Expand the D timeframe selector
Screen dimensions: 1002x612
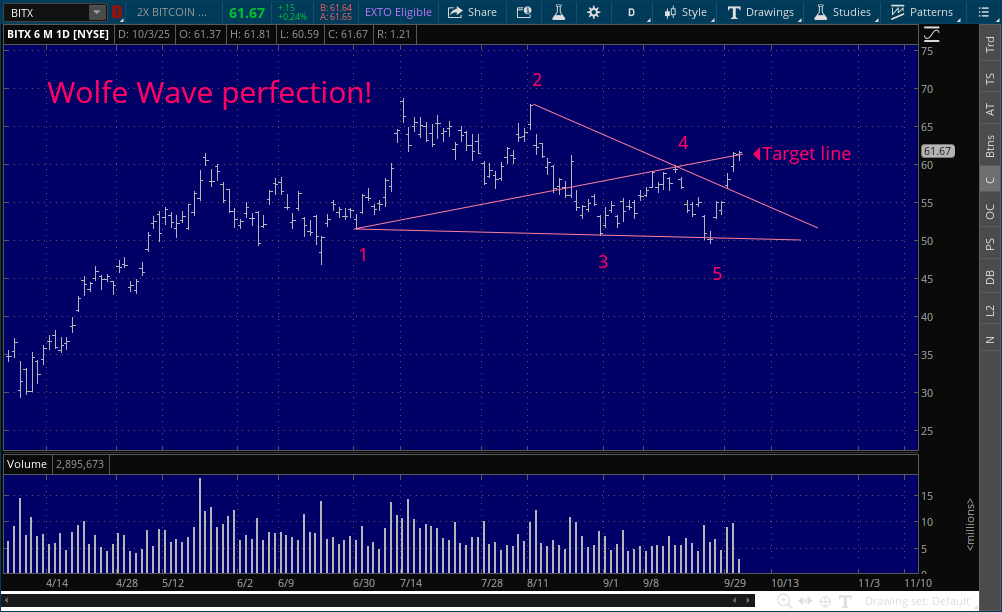630,12
